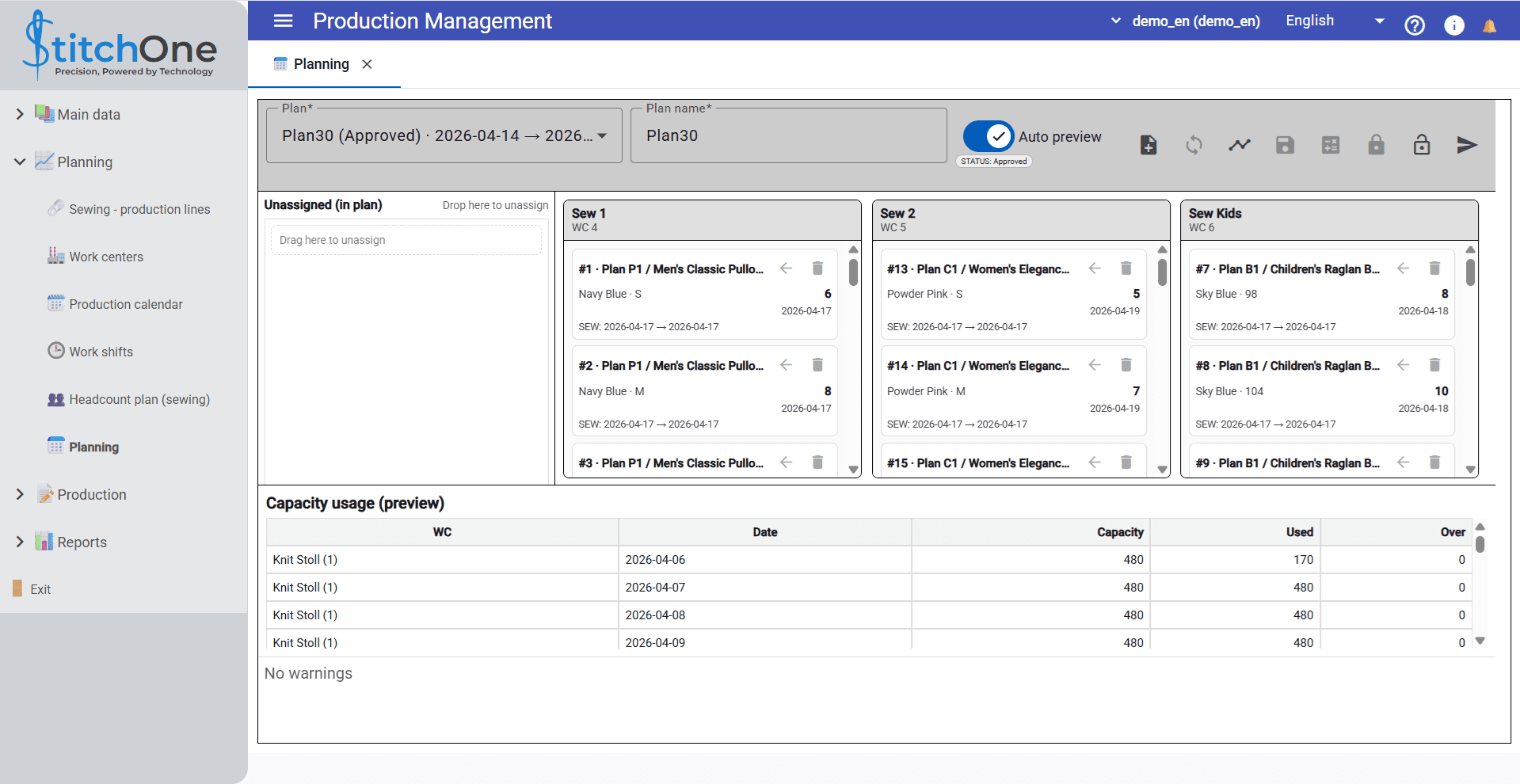Viewport: 1520px width, 784px height.
Task: Click the Date column header
Action: click(x=765, y=532)
